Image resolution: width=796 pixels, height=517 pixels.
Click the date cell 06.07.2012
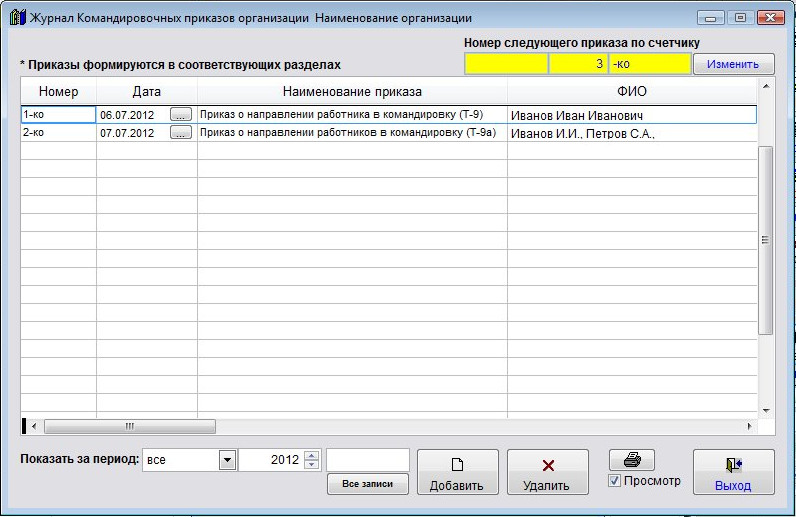pos(133,115)
